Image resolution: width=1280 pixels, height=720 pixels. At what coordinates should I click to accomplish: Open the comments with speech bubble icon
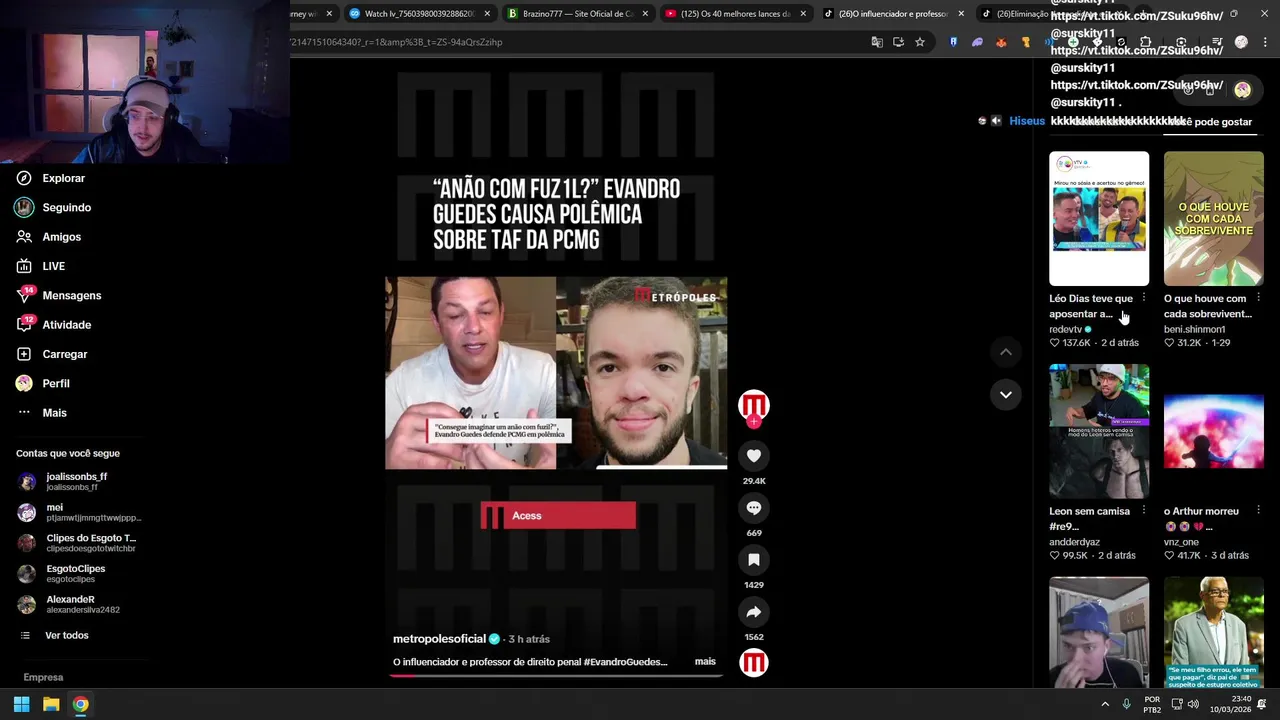[x=754, y=508]
